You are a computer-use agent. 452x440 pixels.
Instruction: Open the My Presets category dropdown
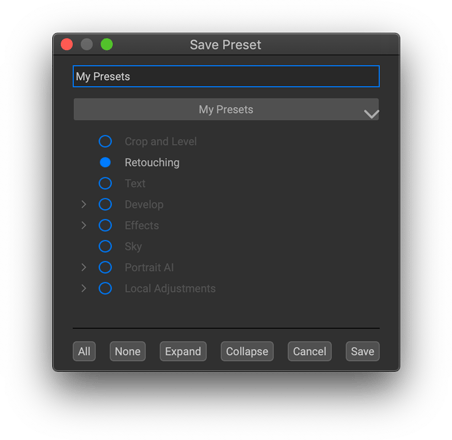226,109
